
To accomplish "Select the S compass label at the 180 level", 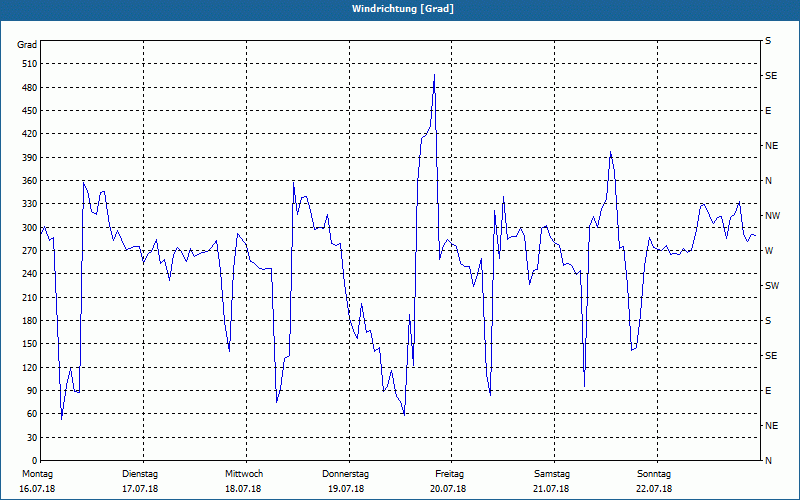I will pos(768,321).
